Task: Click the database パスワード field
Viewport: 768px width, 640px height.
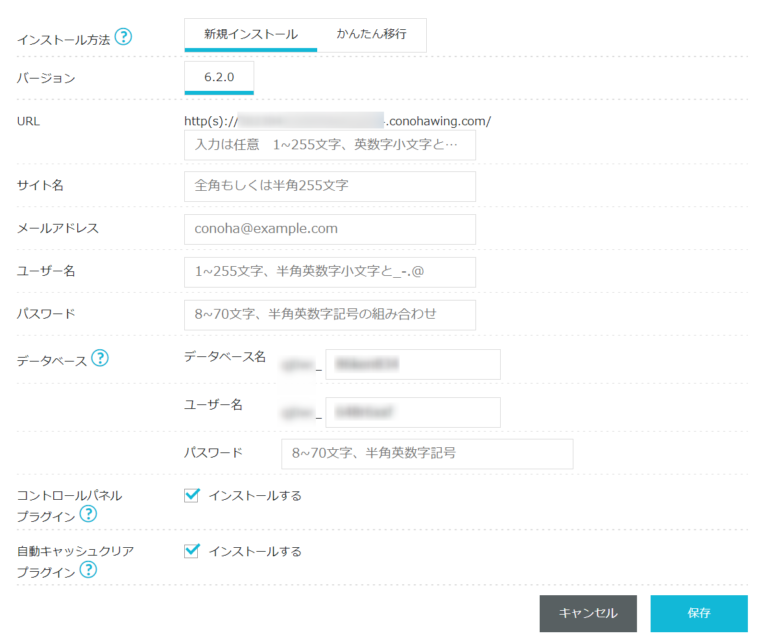Action: coord(427,453)
